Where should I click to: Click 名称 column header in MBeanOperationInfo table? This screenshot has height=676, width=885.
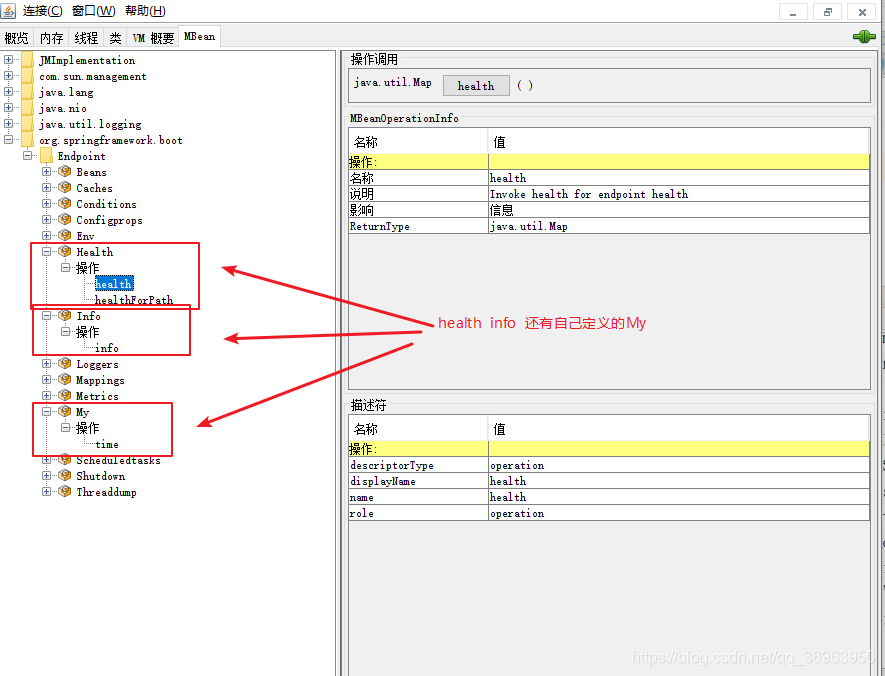point(418,142)
